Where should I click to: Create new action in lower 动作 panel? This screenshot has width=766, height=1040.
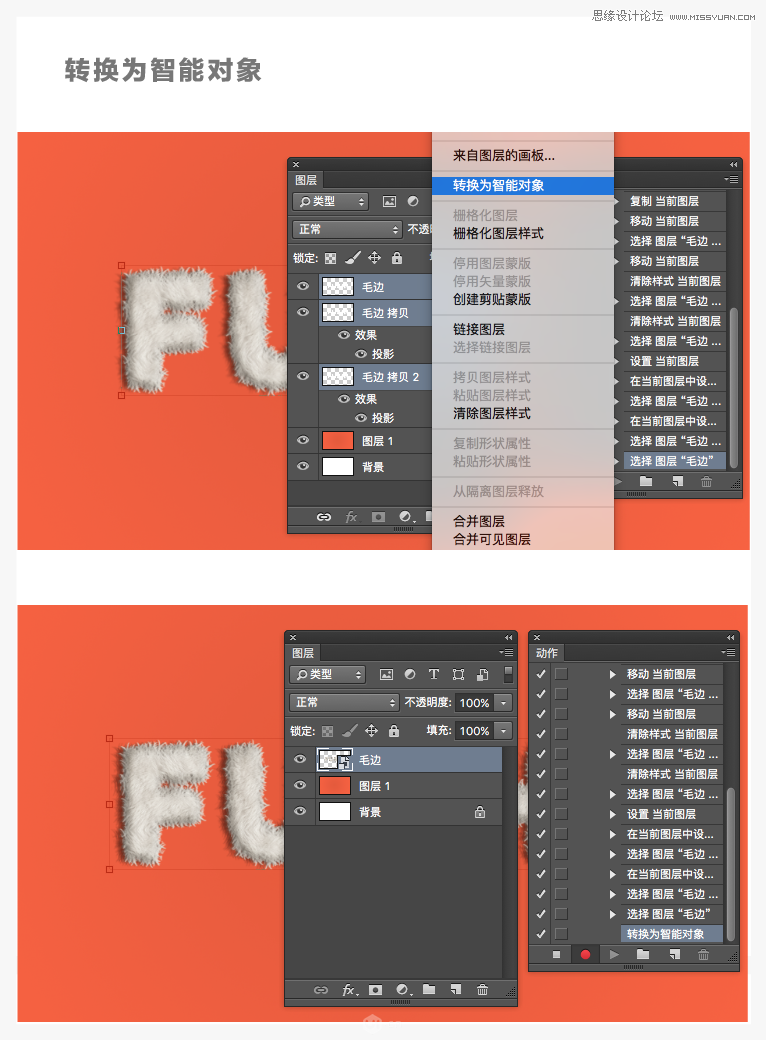tap(674, 954)
